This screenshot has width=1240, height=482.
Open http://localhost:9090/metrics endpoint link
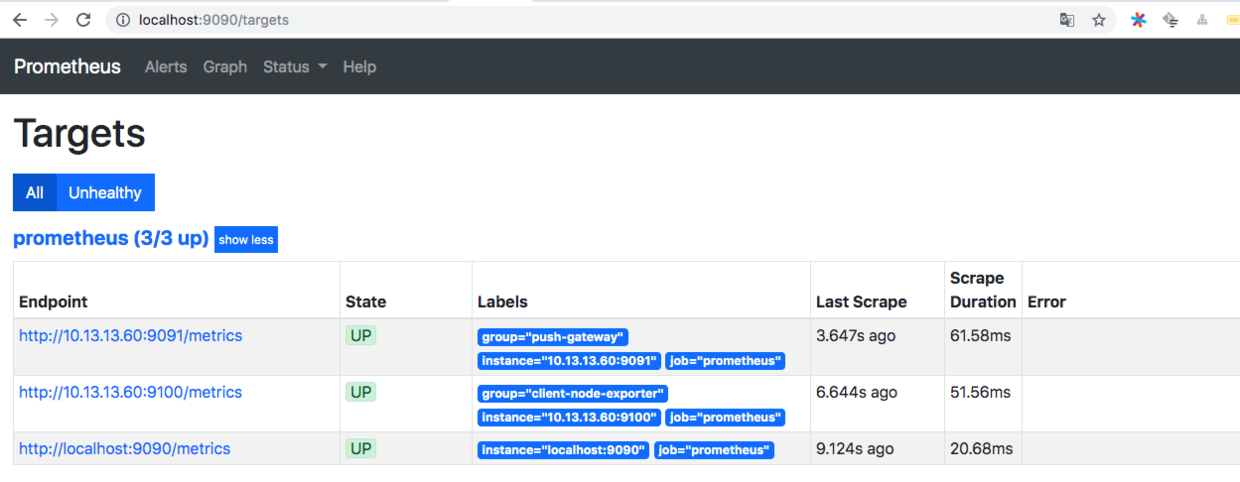[x=125, y=449]
